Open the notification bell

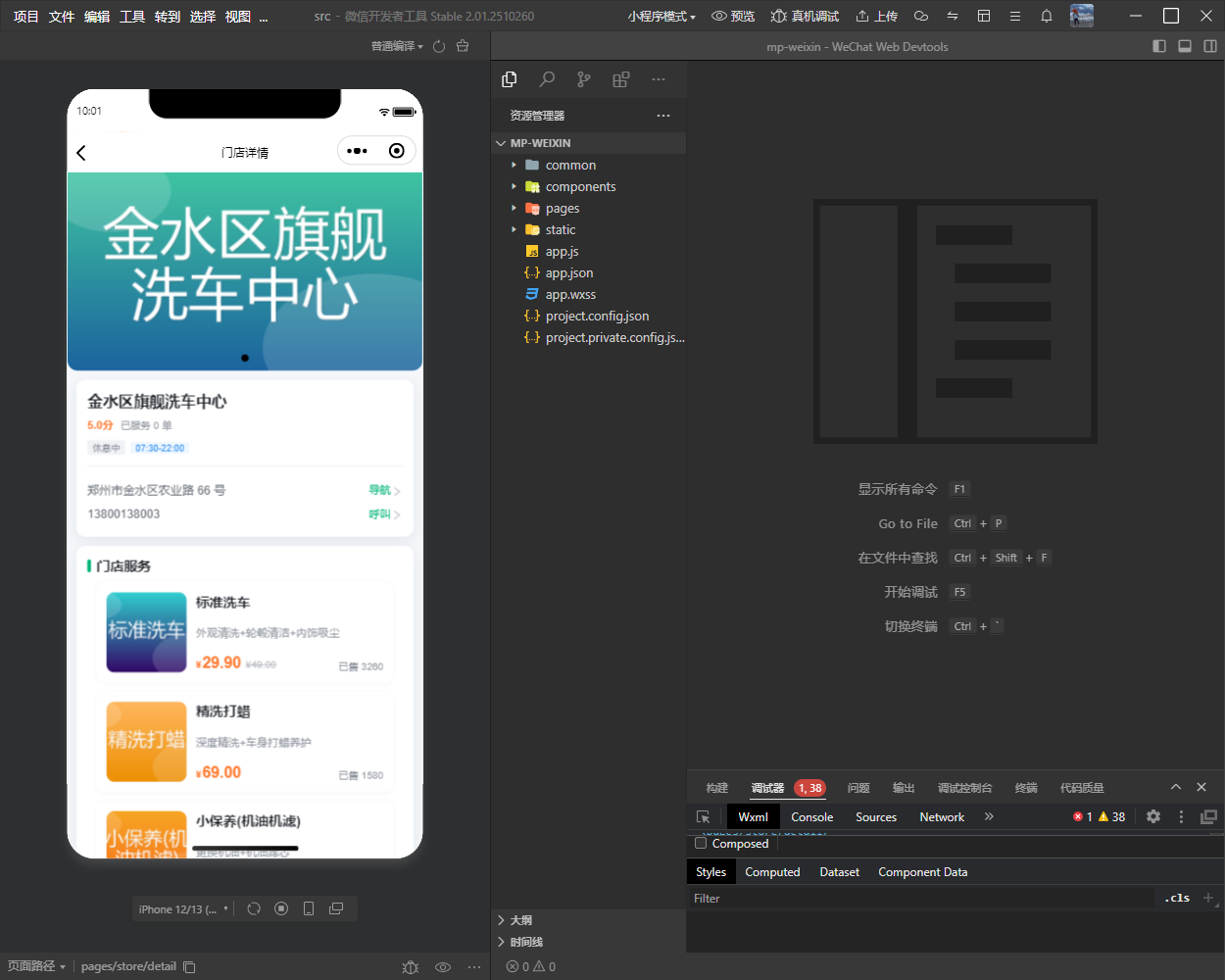pos(1047,16)
